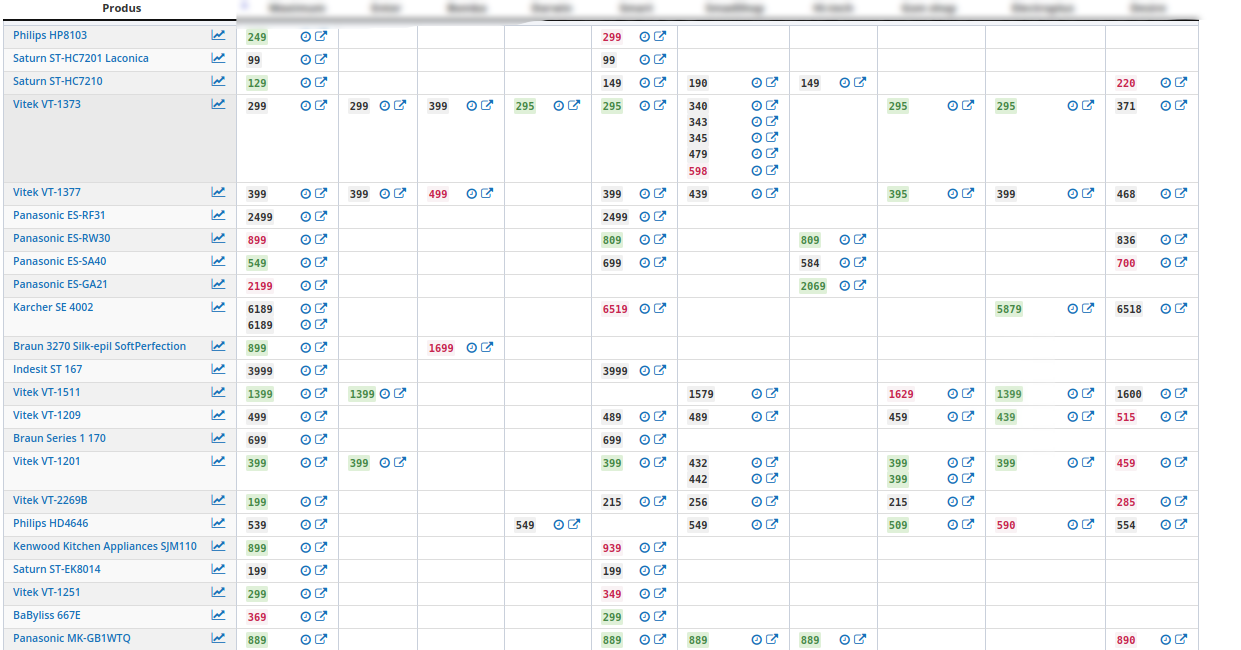Open clock icon next to 220, Saturn ST-HC7210
1241x650 pixels.
1166,83
